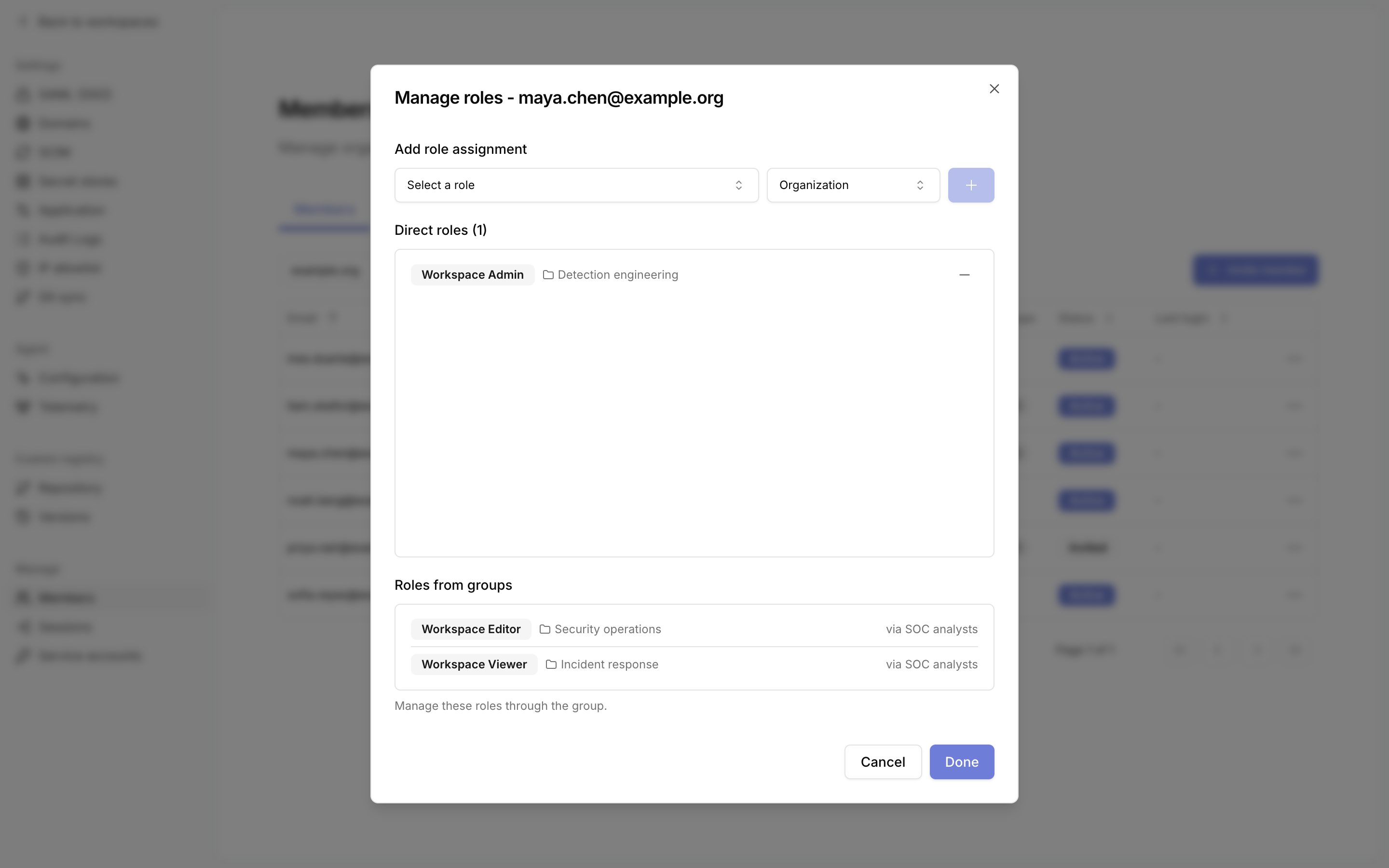The width and height of the screenshot is (1389, 868).
Task: Click the Cancel button
Action: pos(883,762)
